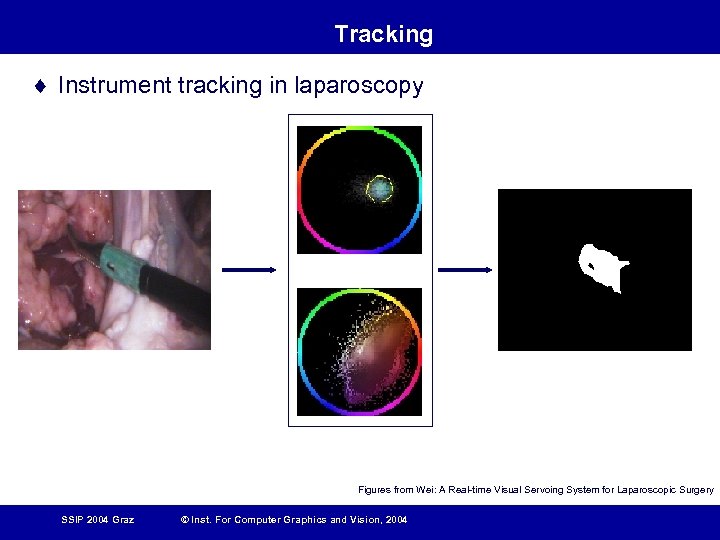Screen dimensions: 720x540
Task: Click the black-and-white segmentation mask image
Action: tap(595, 270)
